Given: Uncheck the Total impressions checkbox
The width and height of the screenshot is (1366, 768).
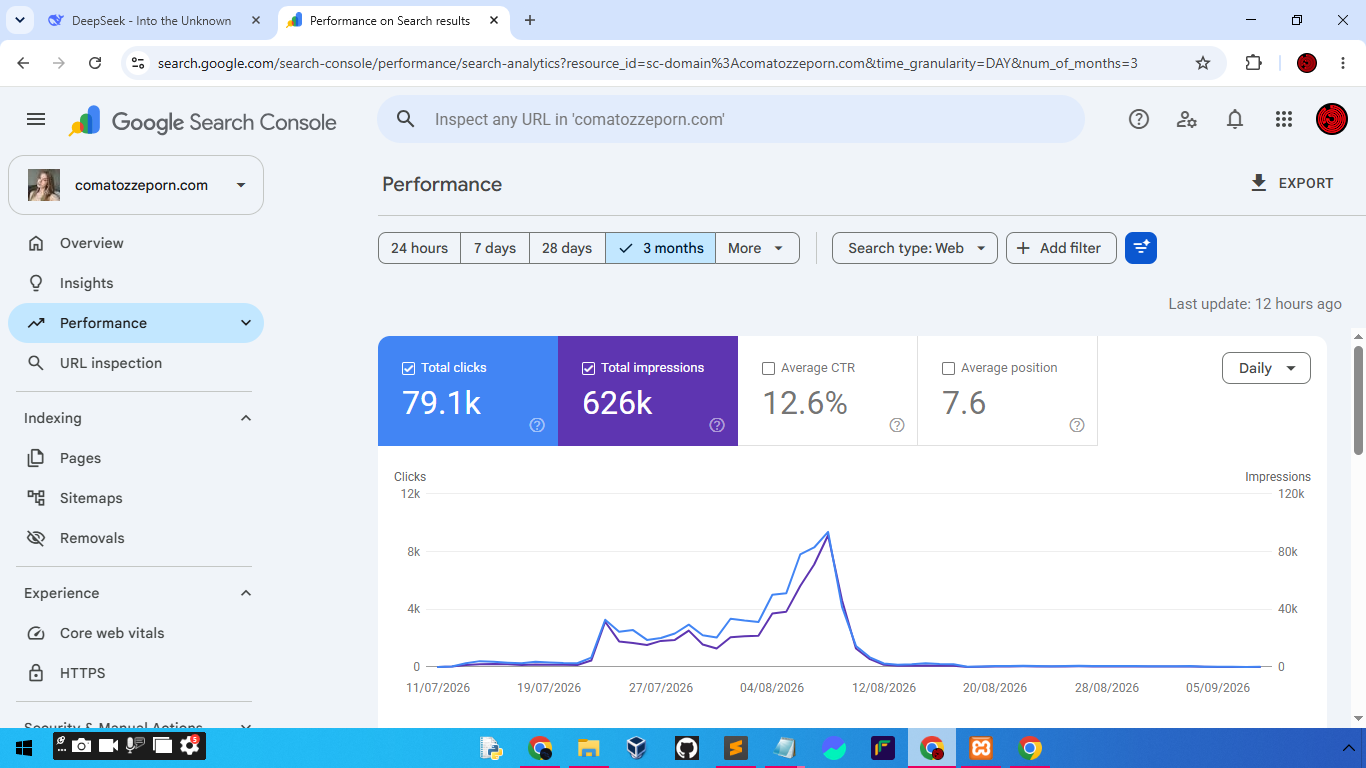Looking at the screenshot, I should pos(588,368).
